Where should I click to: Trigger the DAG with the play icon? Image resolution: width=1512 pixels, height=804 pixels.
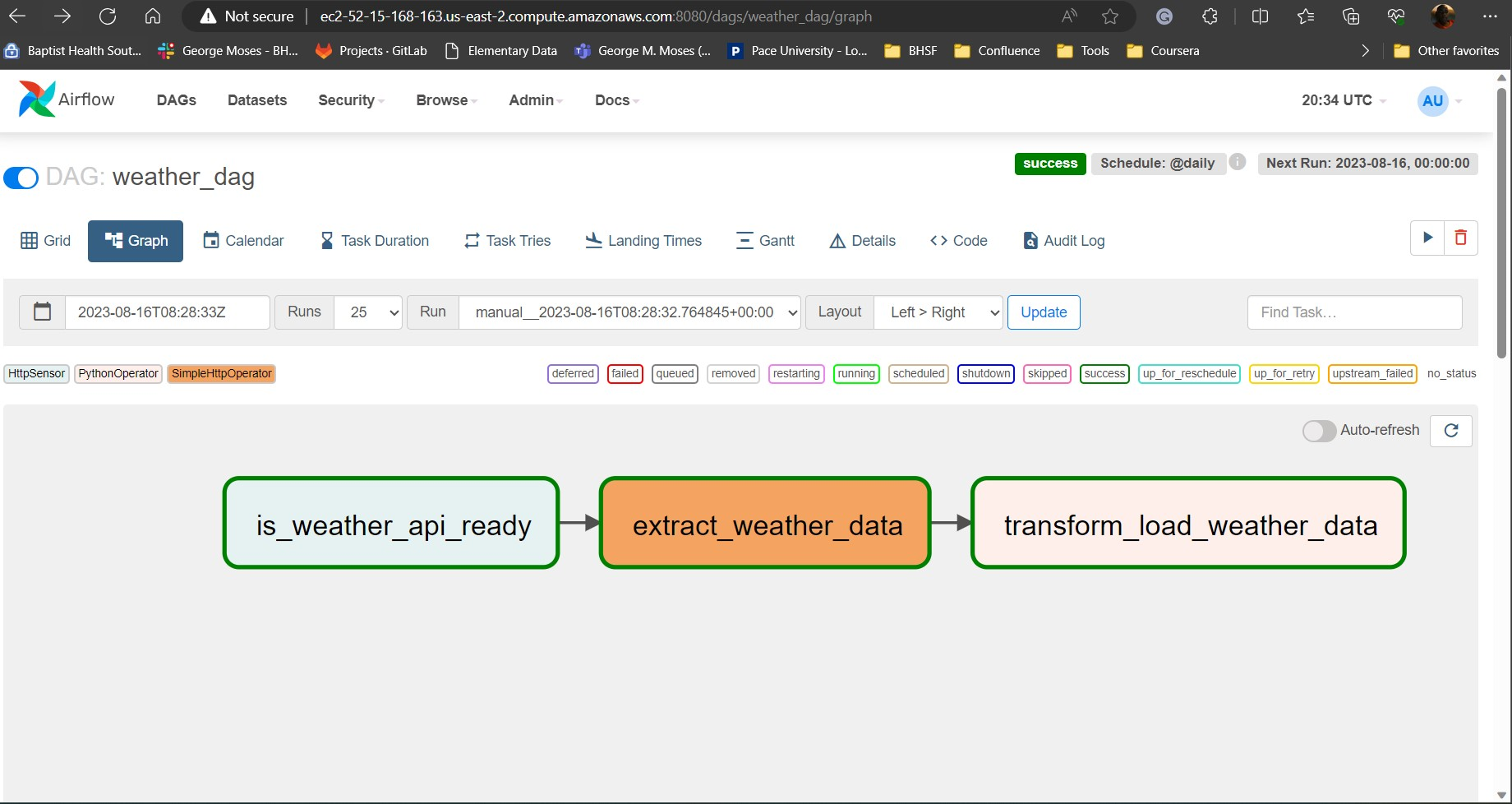click(x=1427, y=238)
